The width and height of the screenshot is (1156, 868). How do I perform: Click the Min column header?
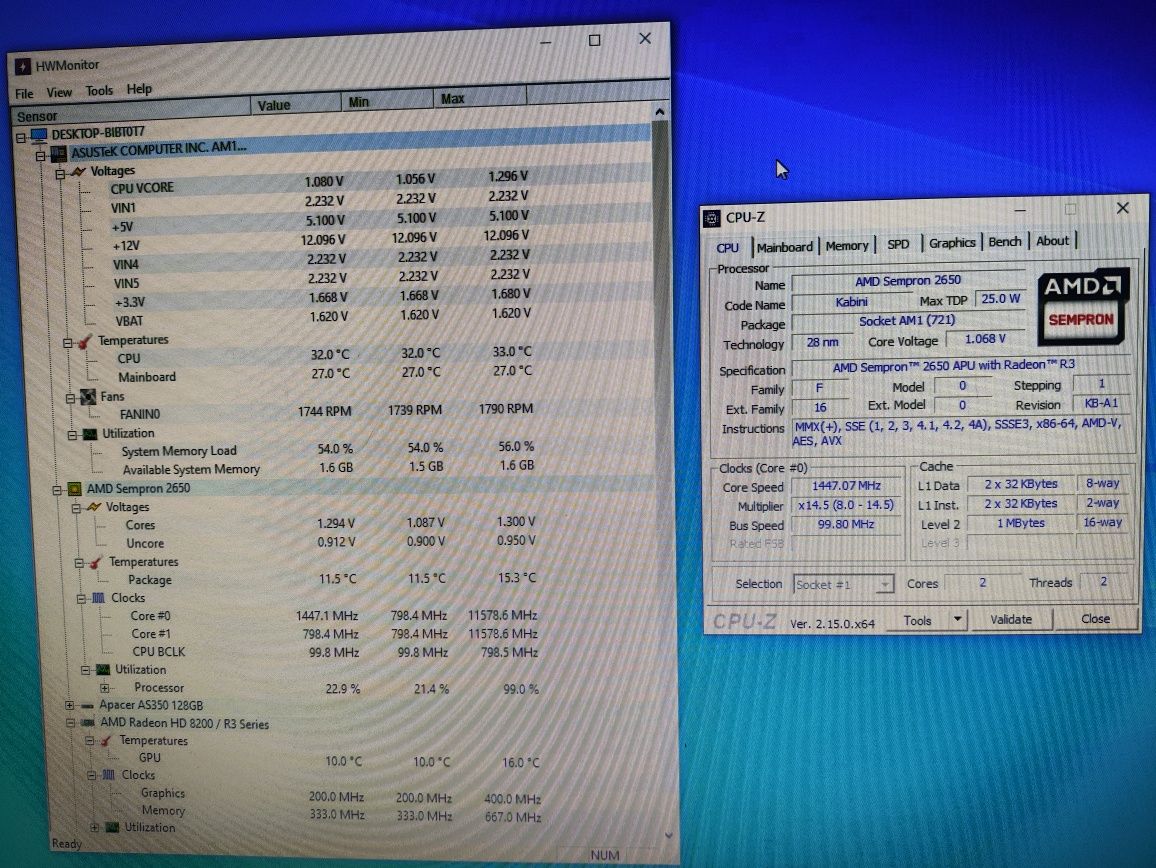tap(387, 100)
